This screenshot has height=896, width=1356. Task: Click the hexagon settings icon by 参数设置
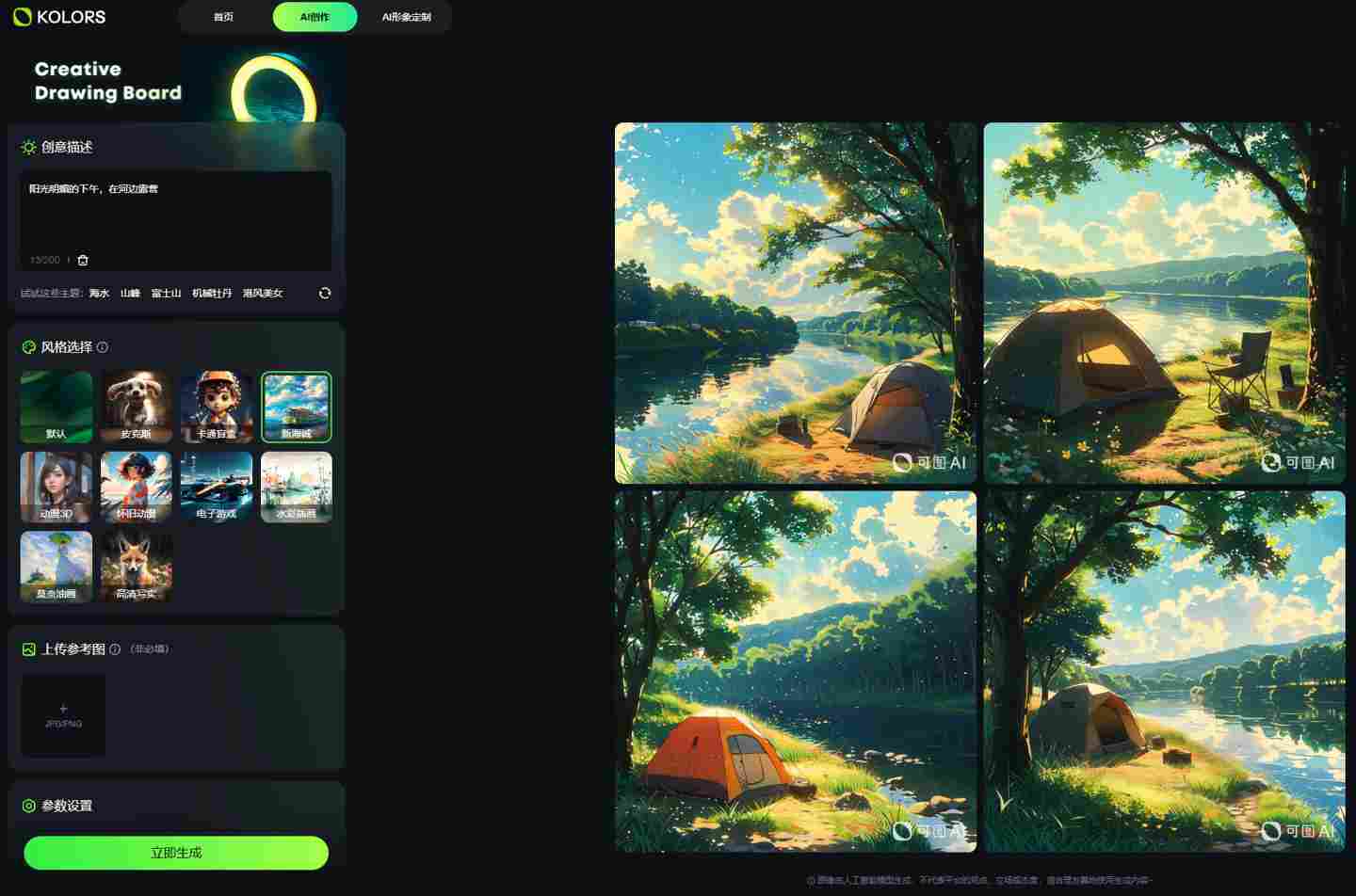coord(28,806)
